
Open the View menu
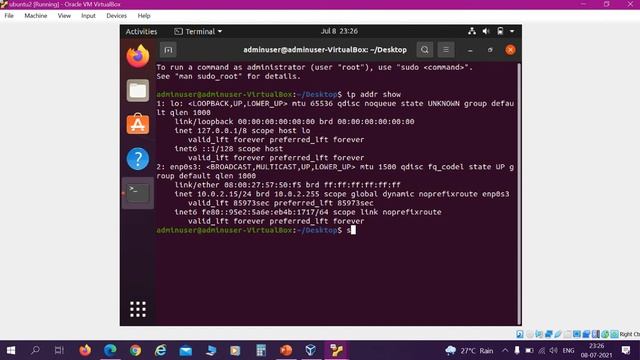click(64, 16)
